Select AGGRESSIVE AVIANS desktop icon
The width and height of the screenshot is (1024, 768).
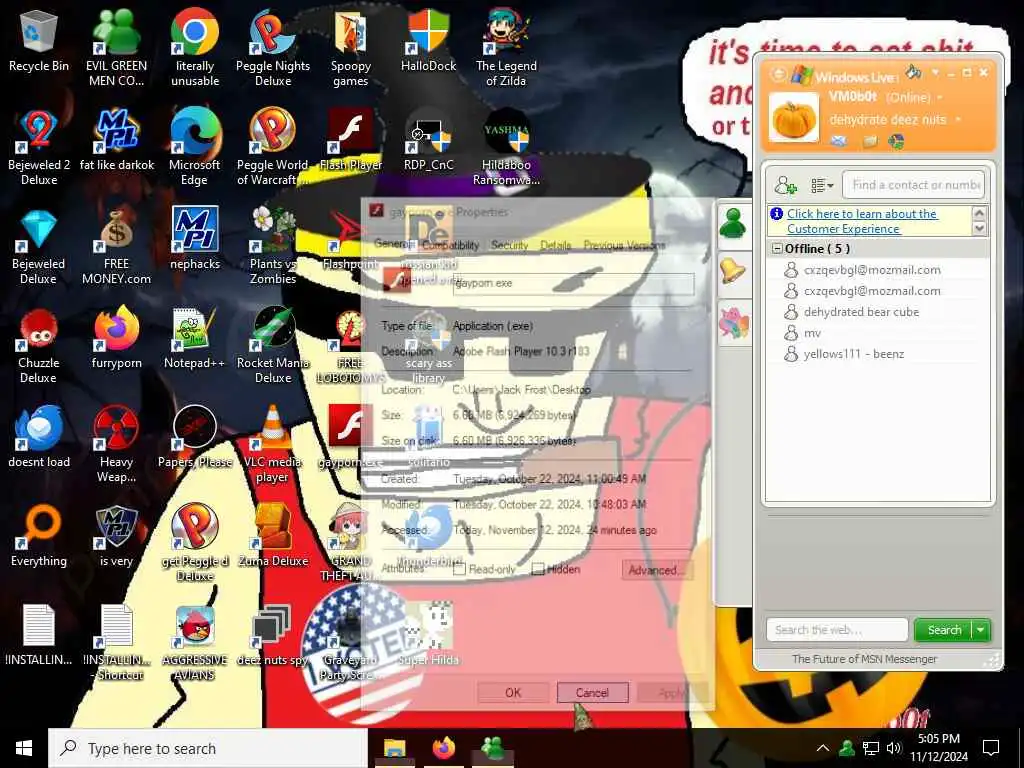(195, 643)
